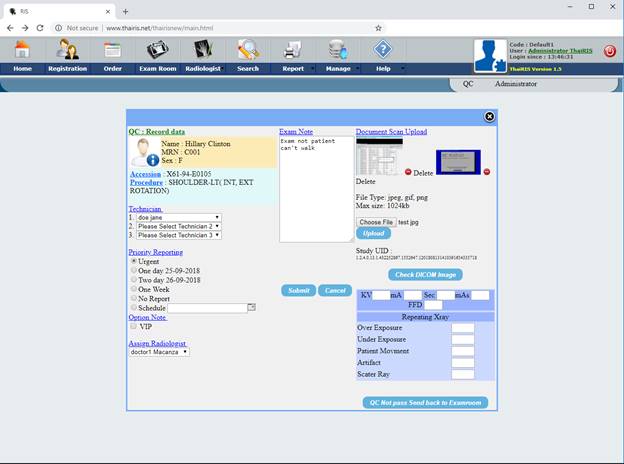This screenshot has width=624, height=464.
Task: Click the Over Exposure input field
Action: (x=462, y=328)
